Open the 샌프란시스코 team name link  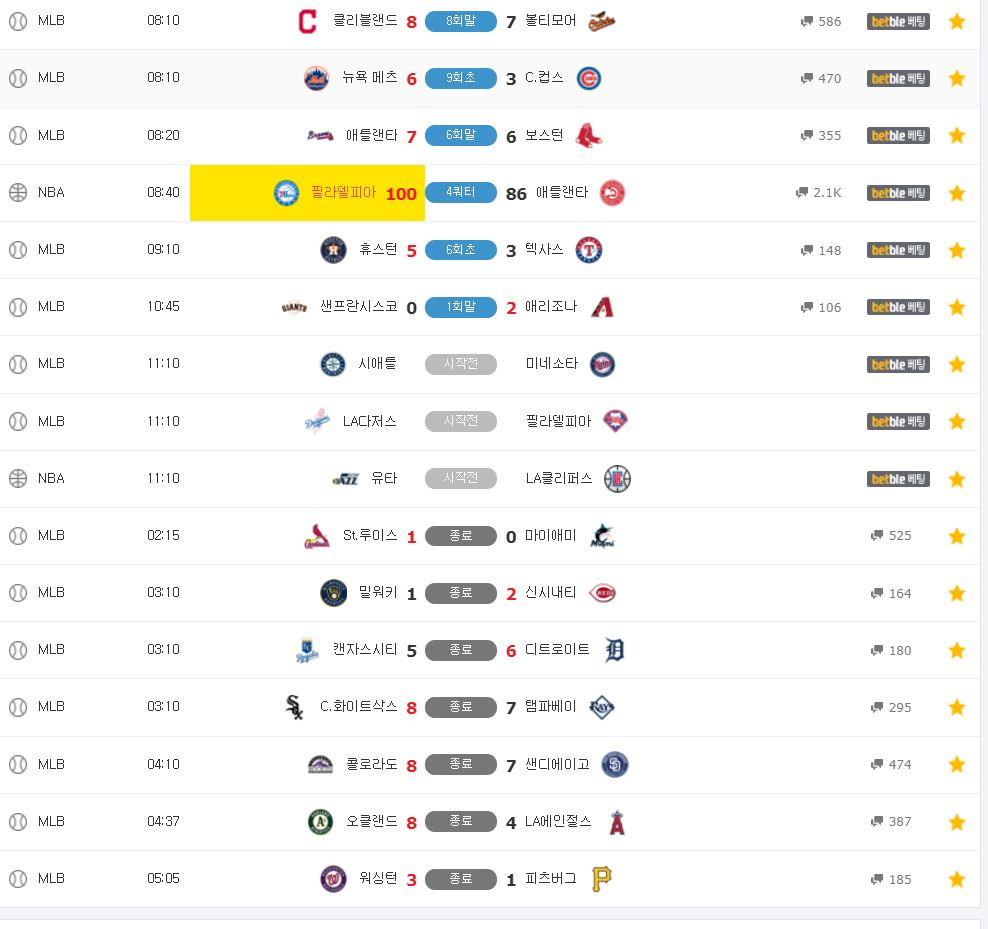[359, 307]
